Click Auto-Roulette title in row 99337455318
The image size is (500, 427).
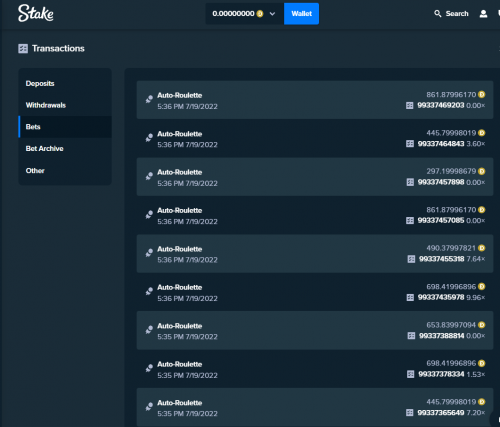tap(180, 249)
